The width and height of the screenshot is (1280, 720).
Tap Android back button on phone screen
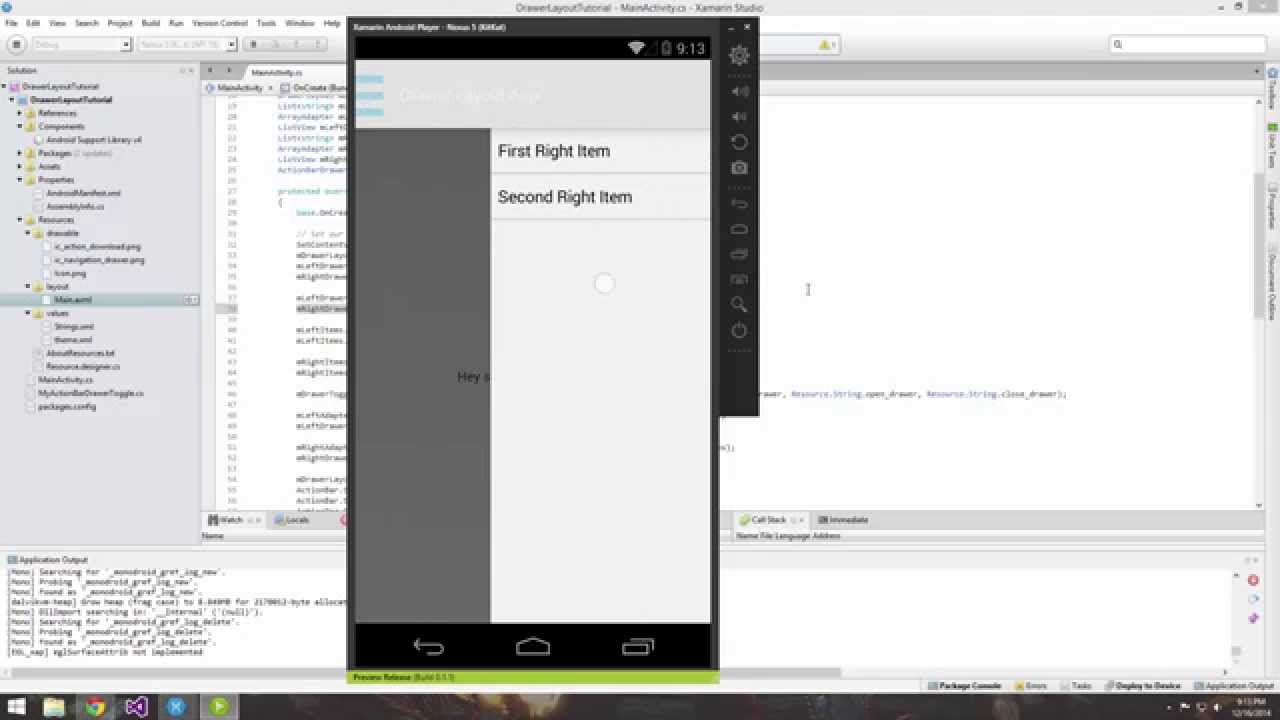tap(428, 647)
